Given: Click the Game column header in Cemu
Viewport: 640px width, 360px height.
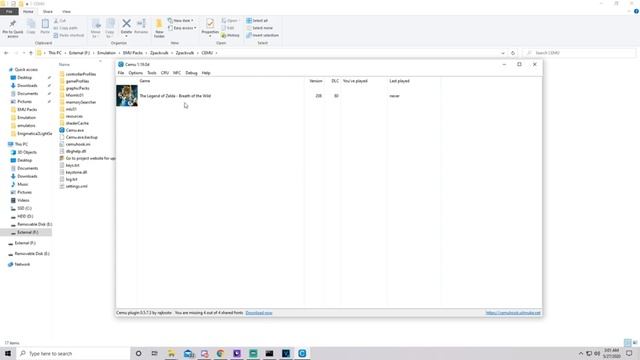Looking at the screenshot, I should 144,81.
